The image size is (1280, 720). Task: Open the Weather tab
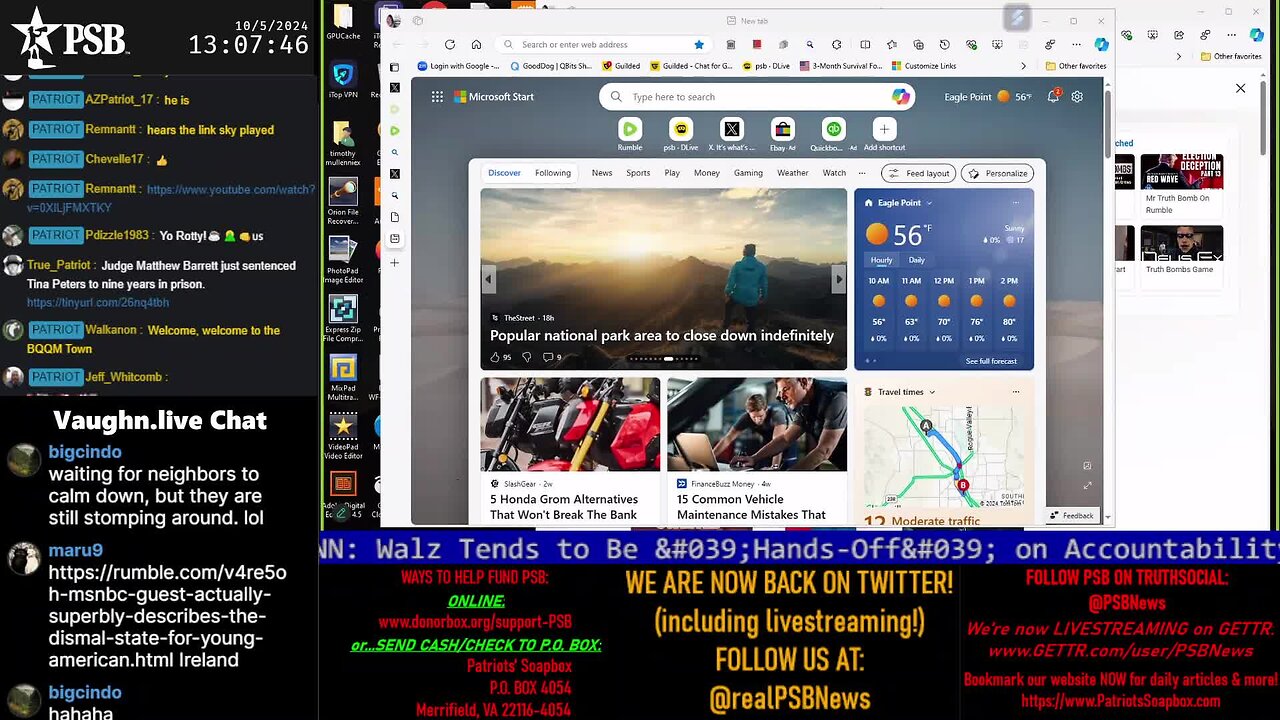(x=793, y=173)
